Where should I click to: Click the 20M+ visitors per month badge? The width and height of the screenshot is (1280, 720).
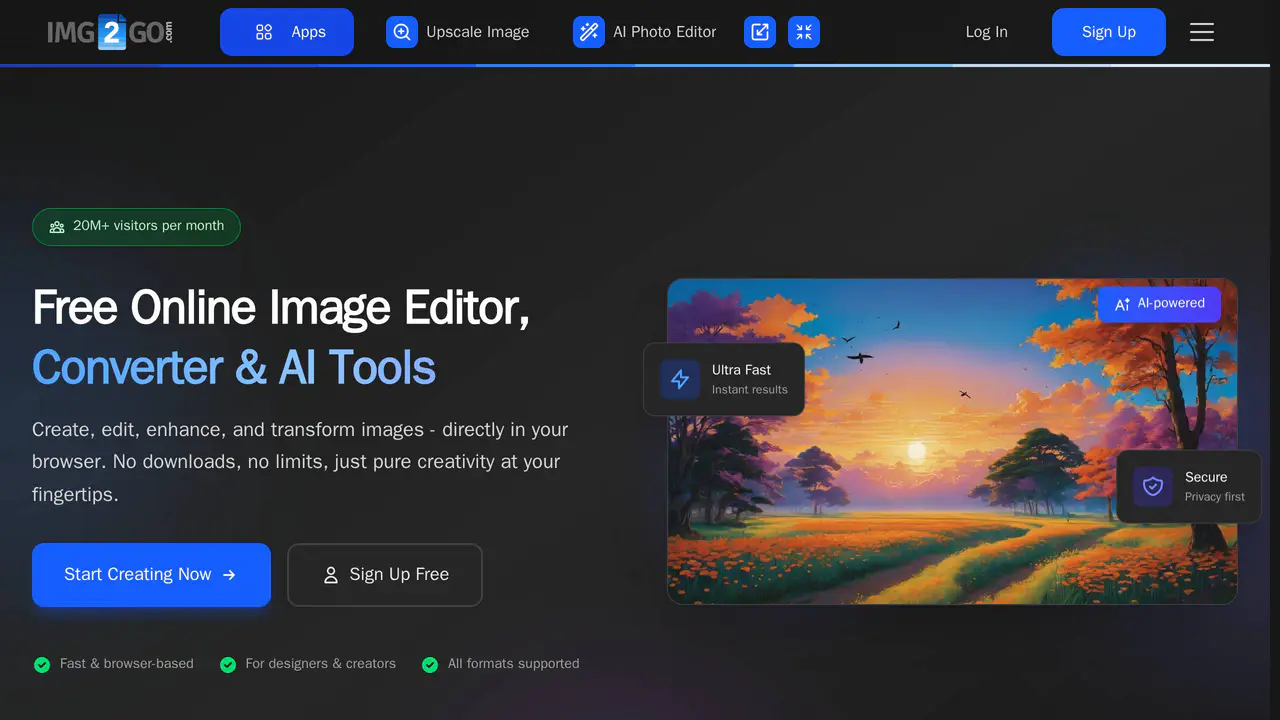[136, 226]
